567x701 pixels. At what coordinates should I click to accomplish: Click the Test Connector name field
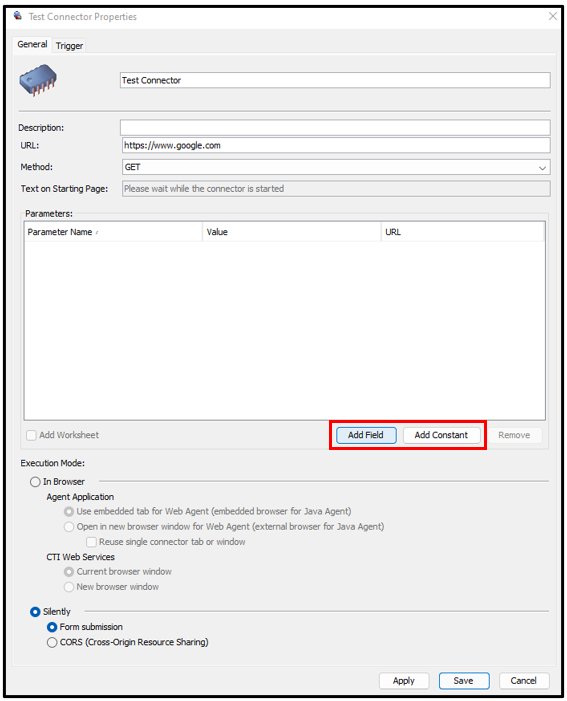pos(335,80)
